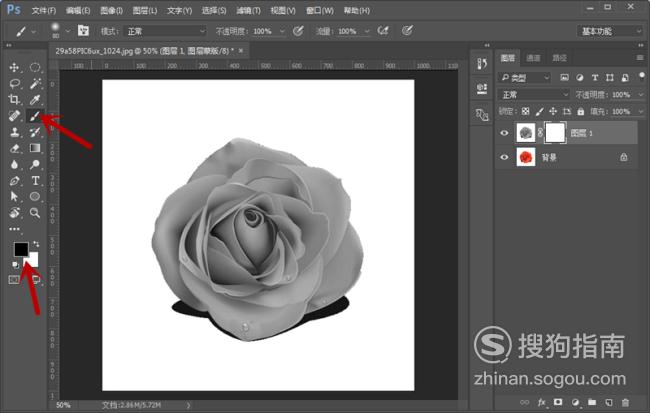
Task: Open the brush preset picker dropdown
Action: (x=68, y=31)
